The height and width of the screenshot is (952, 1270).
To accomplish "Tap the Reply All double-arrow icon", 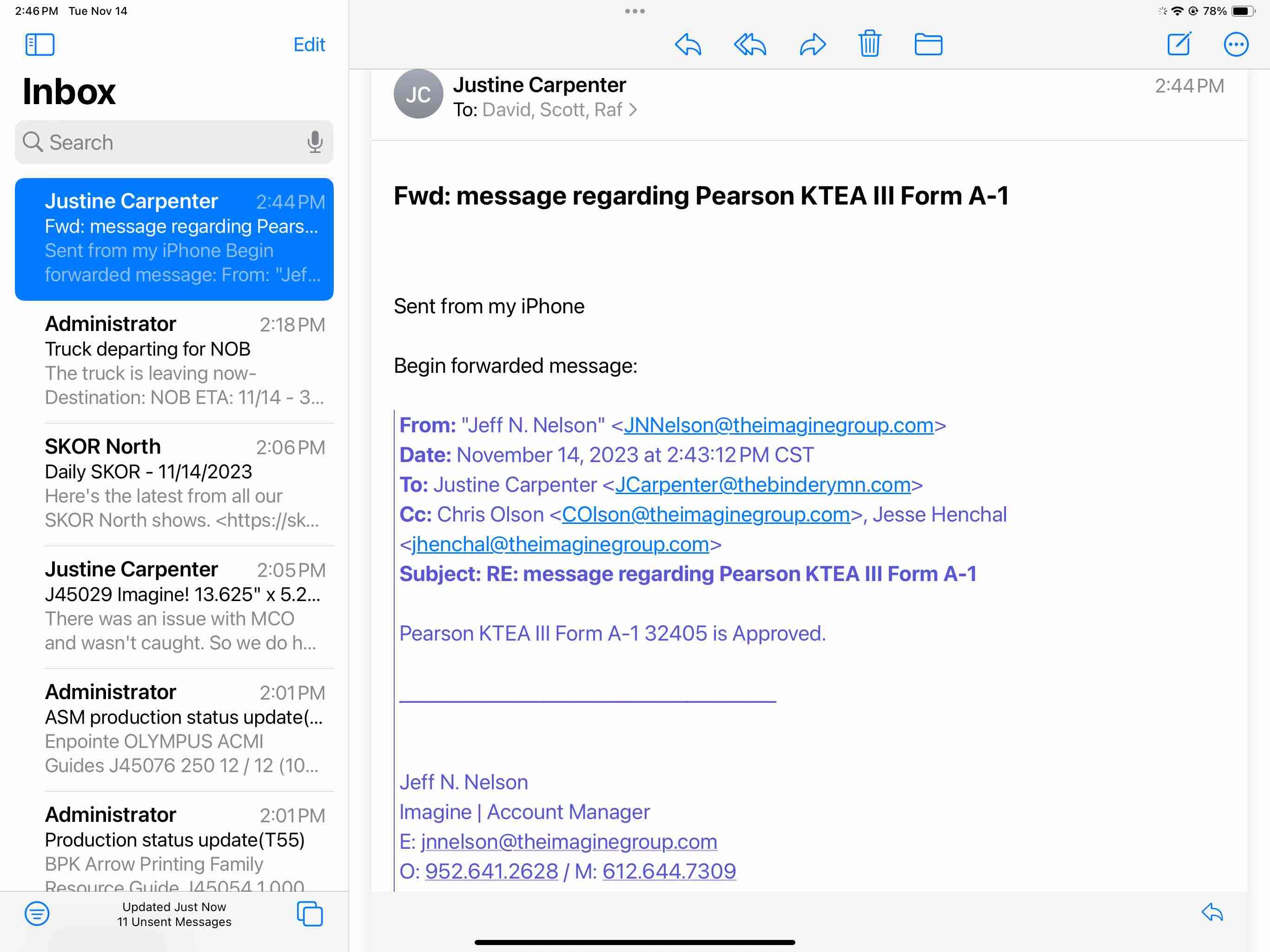I will 750,44.
